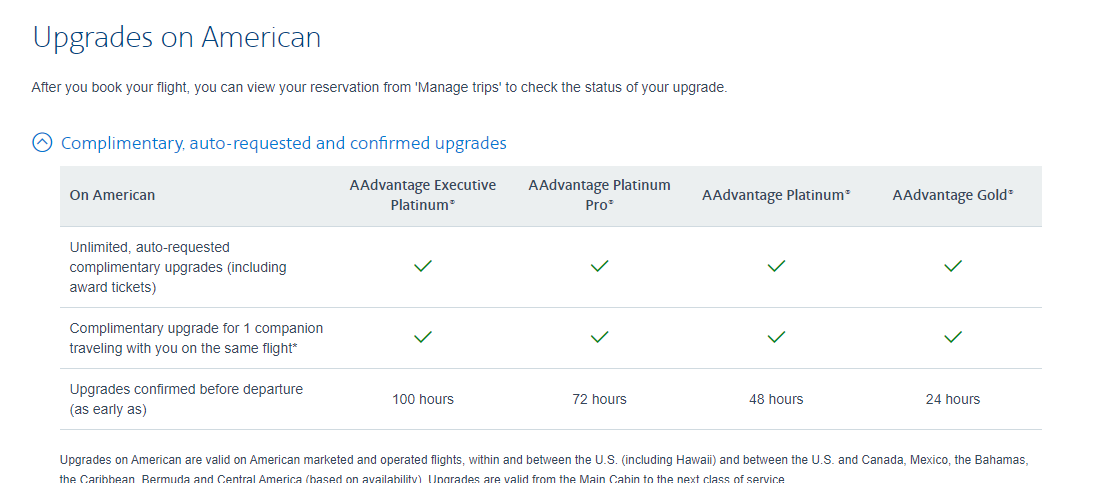Viewport: 1119px width, 483px height.
Task: Collapse the Complimentary upgrades section chevron icon
Action: (42, 143)
